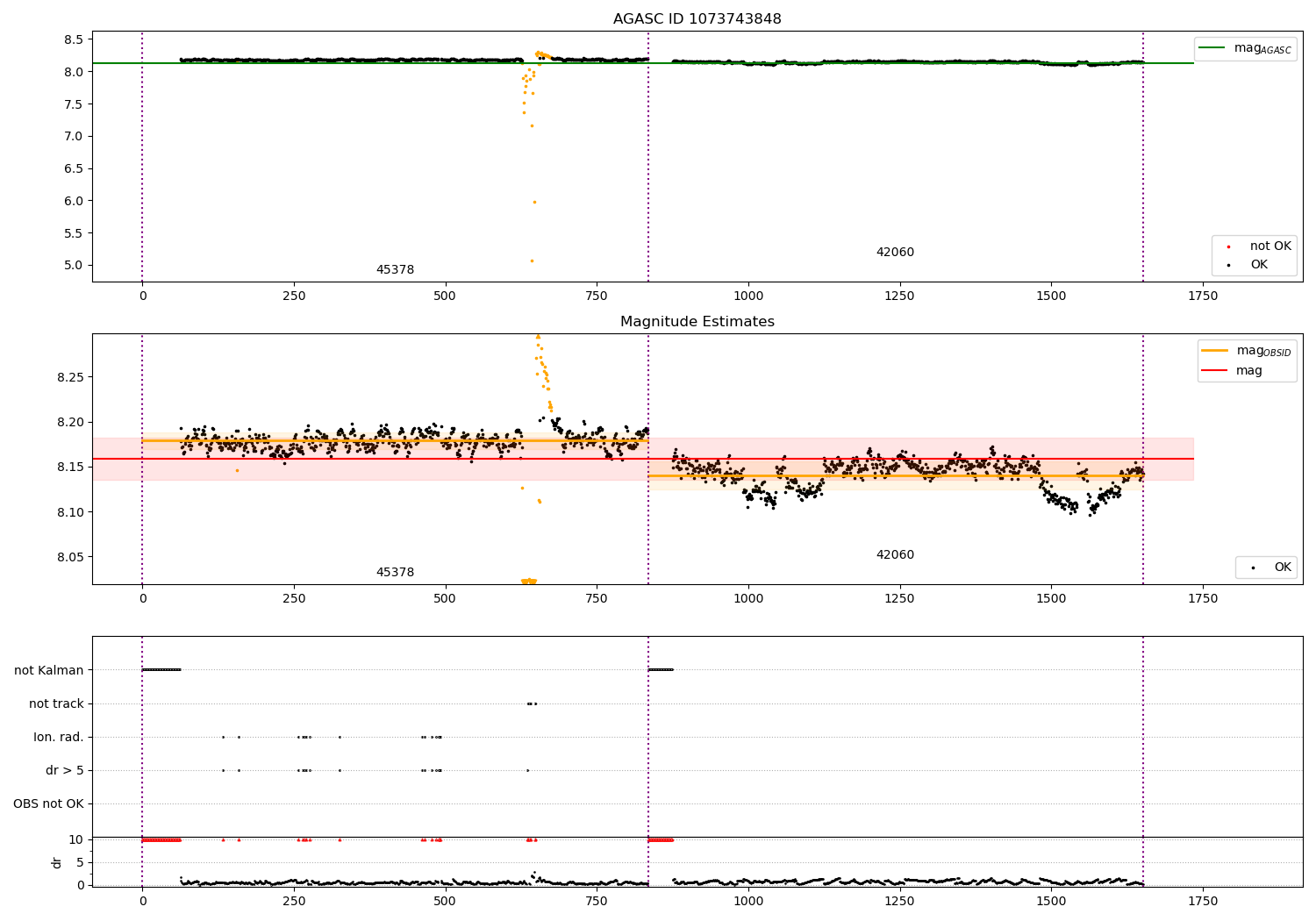Click y-tick 8.15 on middle plot
Viewport: 1316px width, 921px height.
[x=70, y=467]
